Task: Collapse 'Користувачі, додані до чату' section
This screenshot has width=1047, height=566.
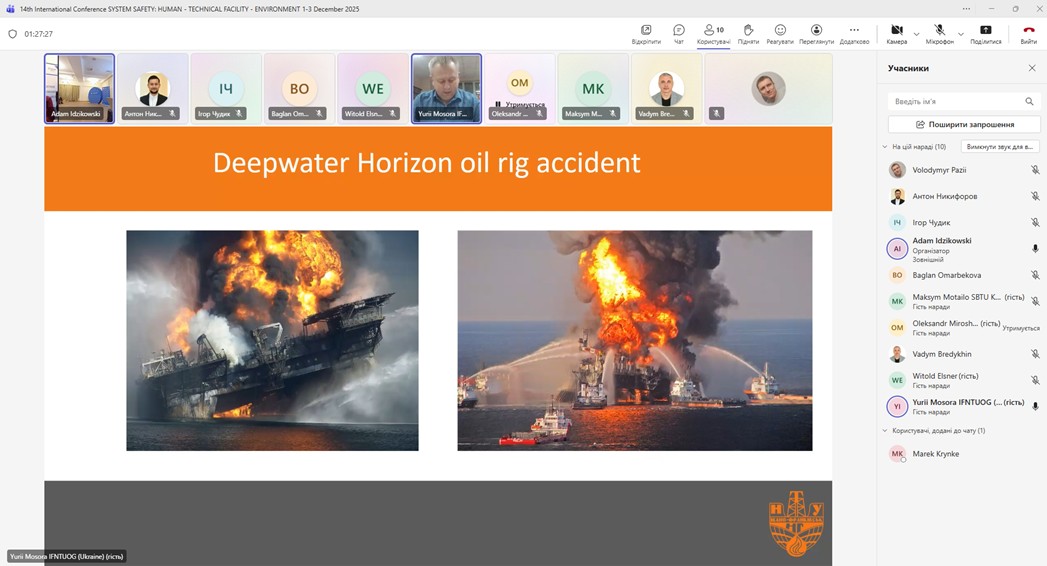Action: (885, 431)
